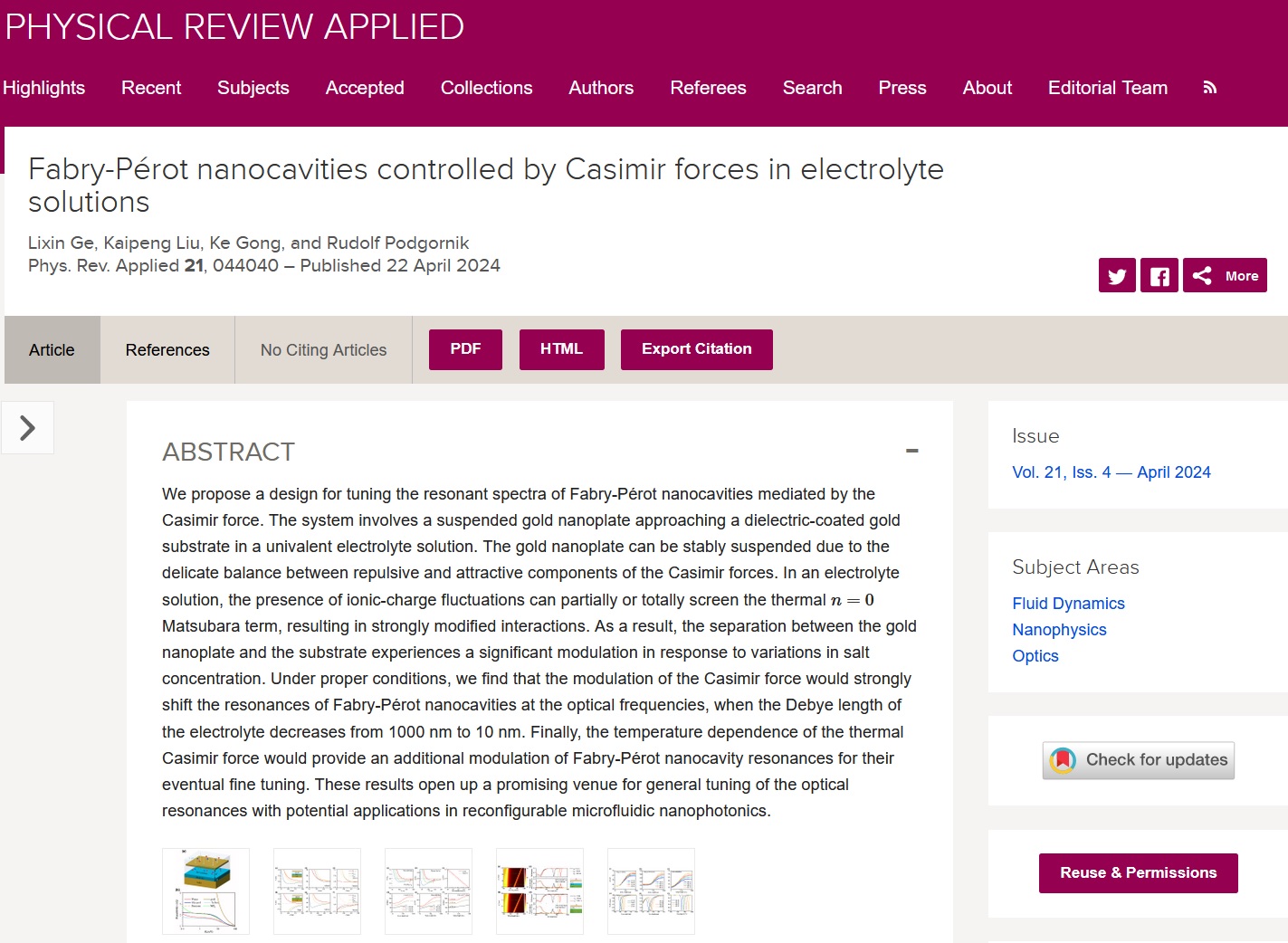The width and height of the screenshot is (1288, 943).
Task: Open the first figure thumbnail
Action: [205, 891]
